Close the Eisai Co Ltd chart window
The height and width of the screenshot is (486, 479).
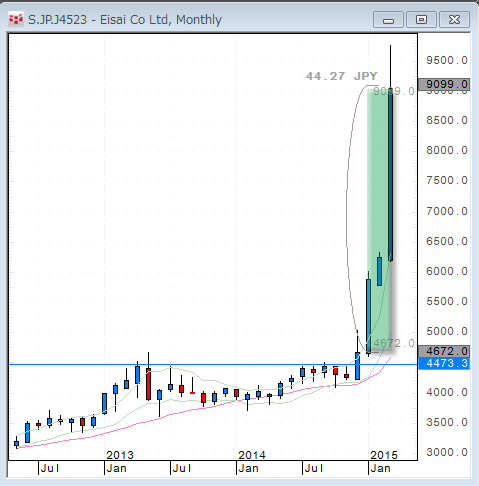[454, 20]
